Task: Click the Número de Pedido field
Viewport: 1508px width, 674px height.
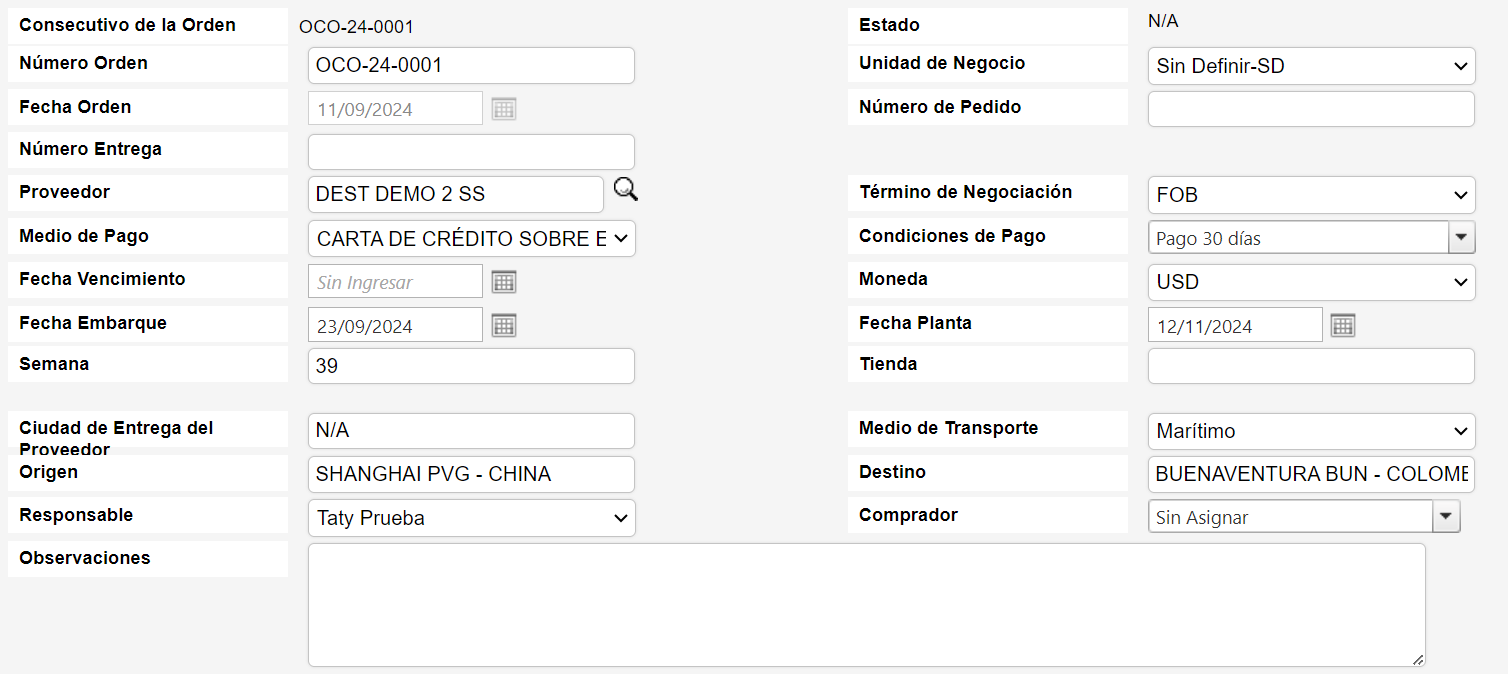Action: pos(1310,109)
